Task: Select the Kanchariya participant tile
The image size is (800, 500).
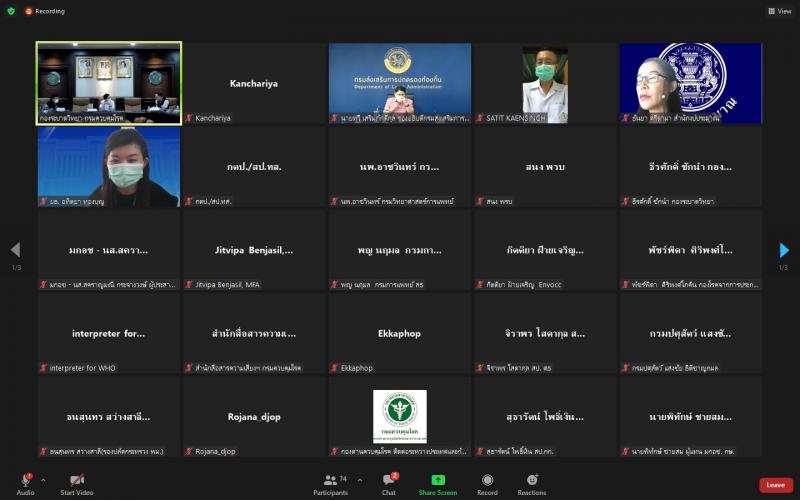Action: coord(254,83)
